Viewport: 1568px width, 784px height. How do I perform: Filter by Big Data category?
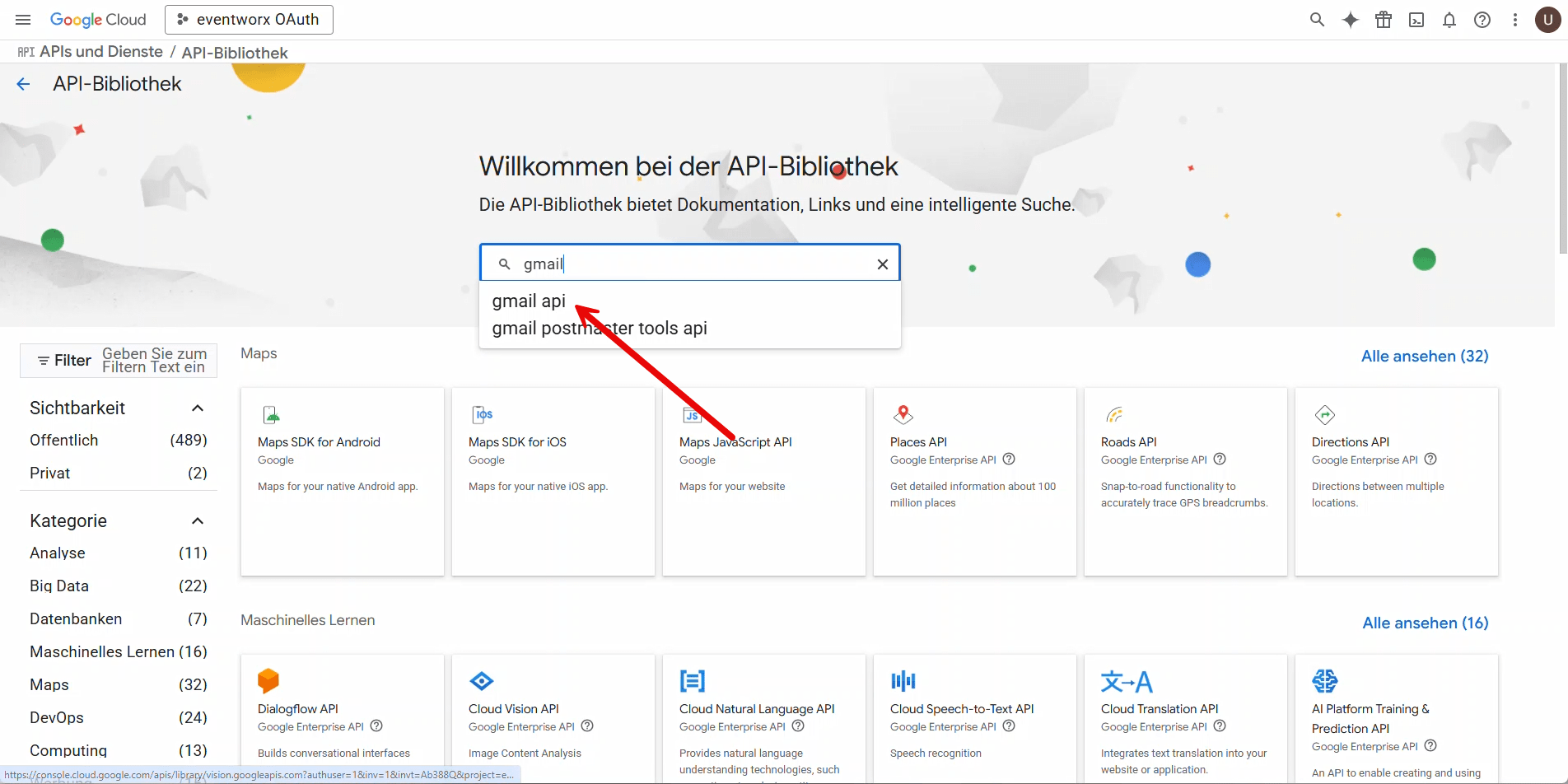pos(119,586)
